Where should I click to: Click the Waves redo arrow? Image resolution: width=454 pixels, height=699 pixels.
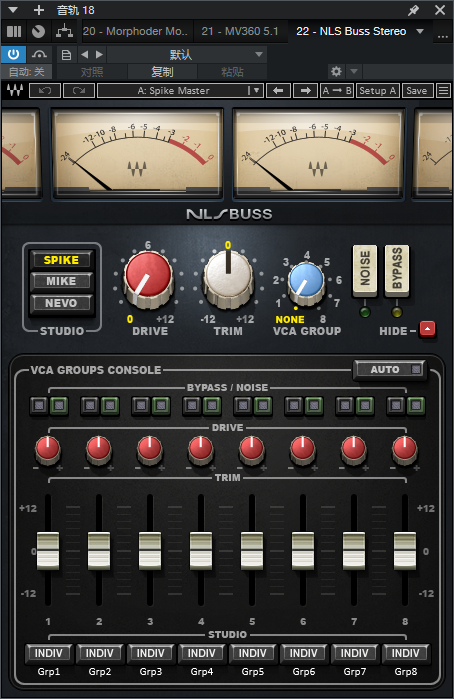[x=79, y=90]
